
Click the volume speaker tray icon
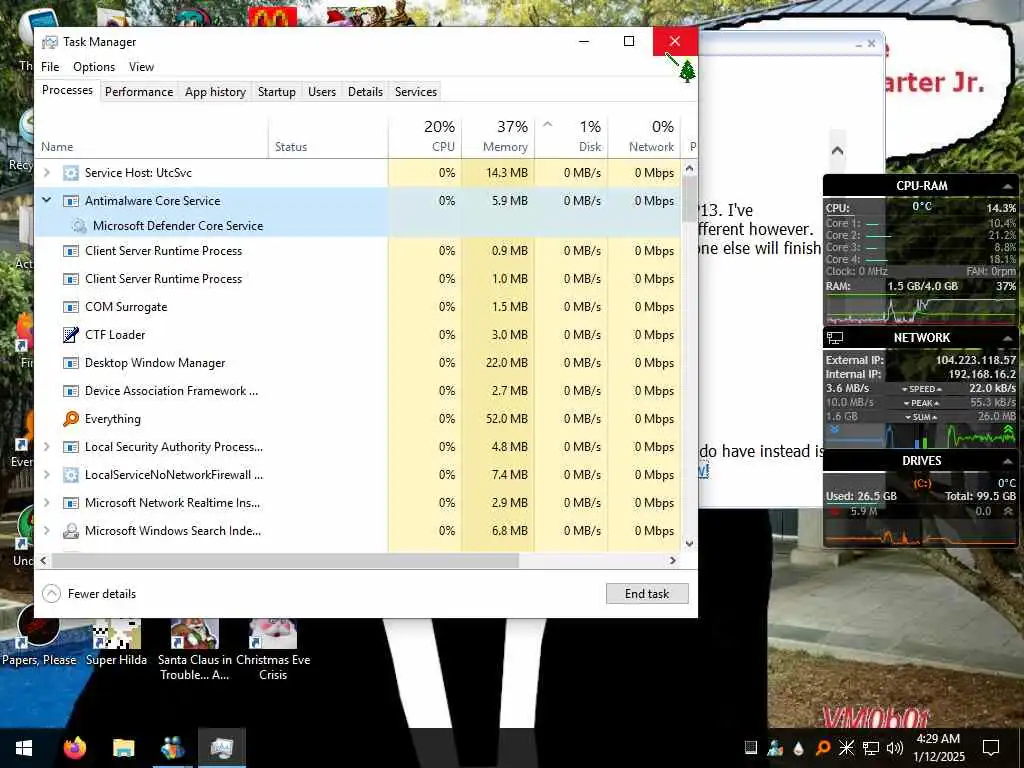[895, 748]
